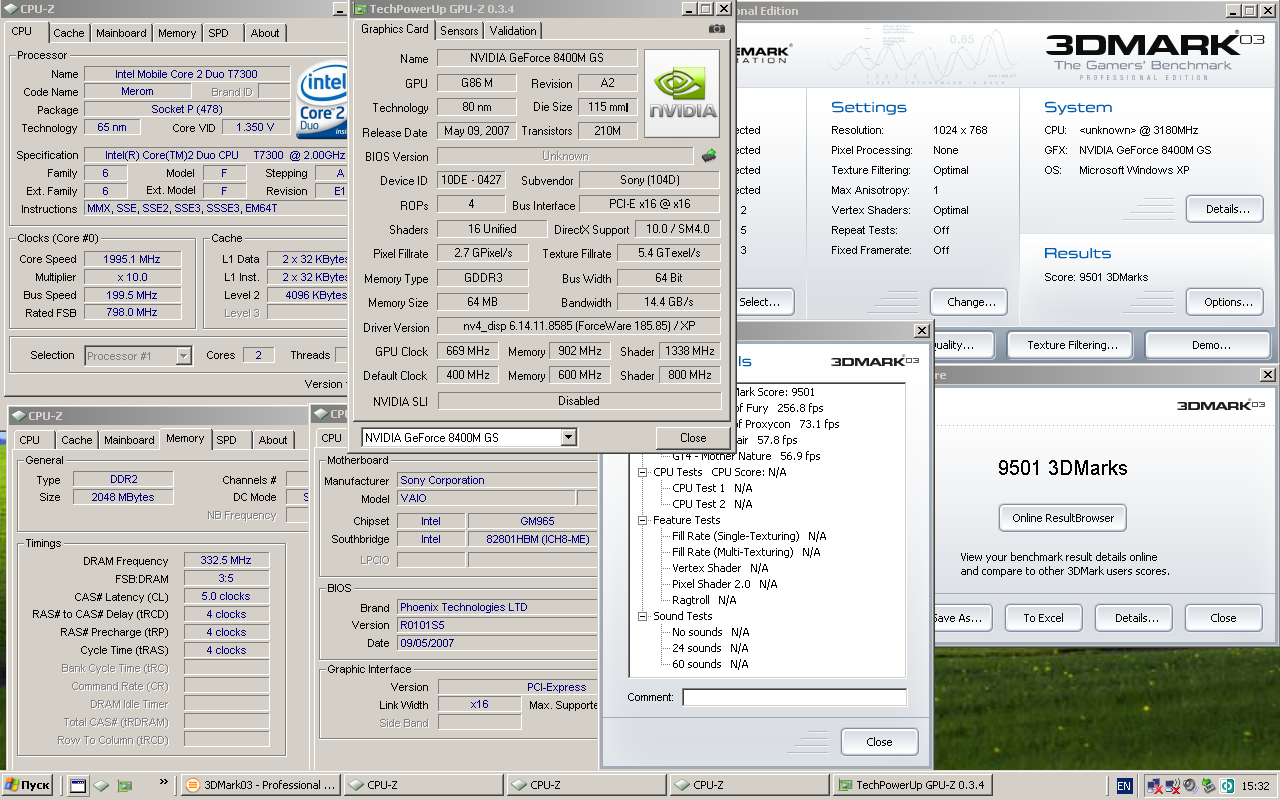Click the '332.5 MHz' DRAM Frequency field
The height and width of the screenshot is (800, 1280).
226,561
